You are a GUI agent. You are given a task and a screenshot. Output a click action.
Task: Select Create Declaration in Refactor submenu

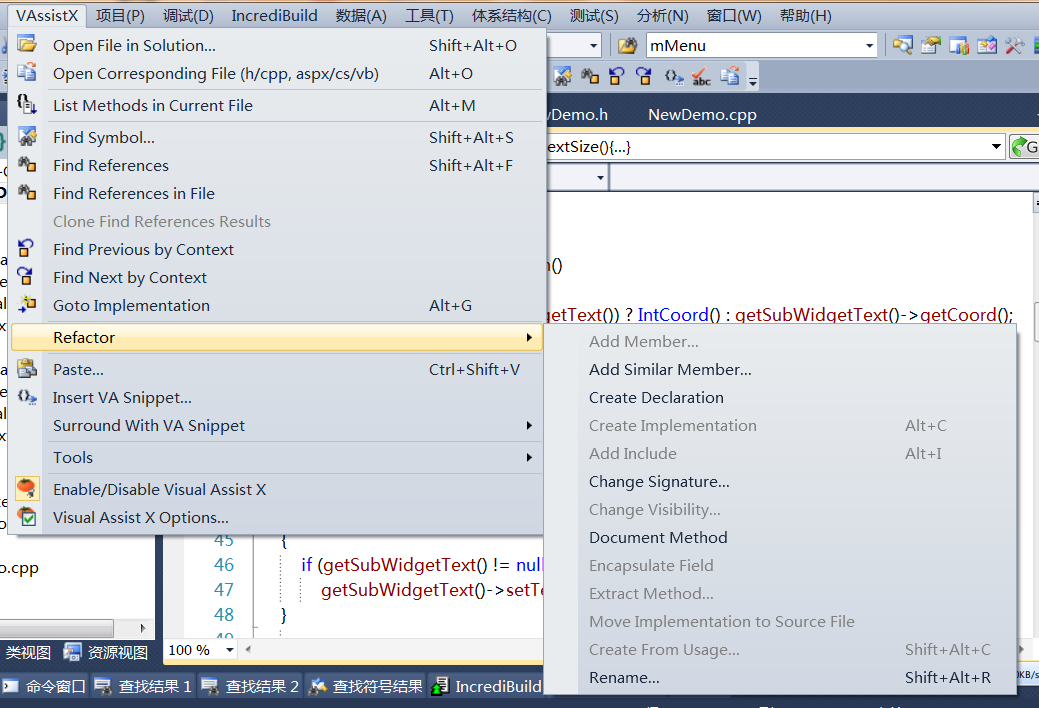coord(656,397)
